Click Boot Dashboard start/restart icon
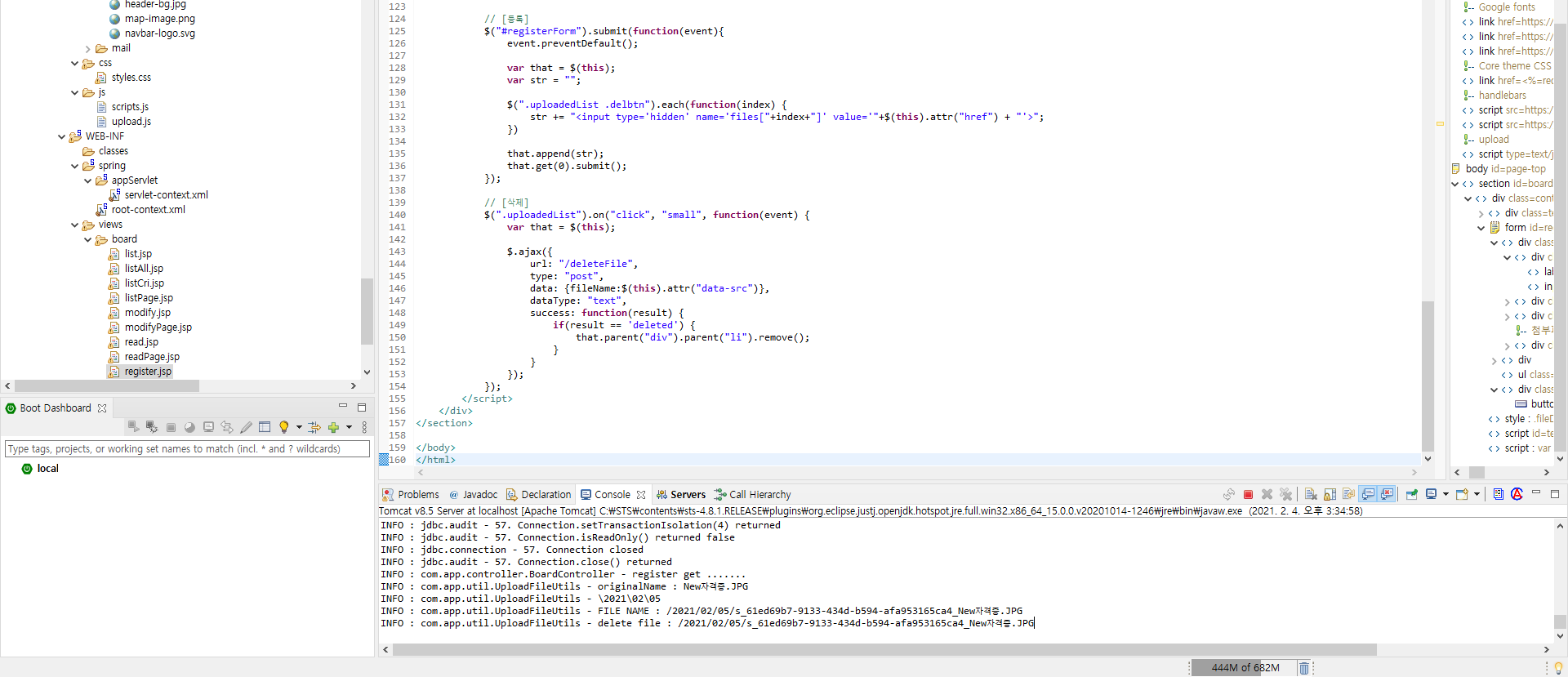Image resolution: width=1568 pixels, height=677 pixels. (x=133, y=427)
